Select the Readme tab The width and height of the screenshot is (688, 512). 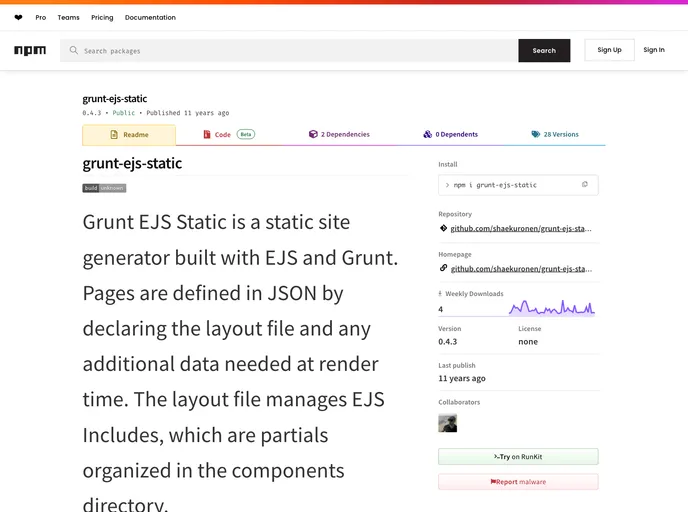click(129, 135)
